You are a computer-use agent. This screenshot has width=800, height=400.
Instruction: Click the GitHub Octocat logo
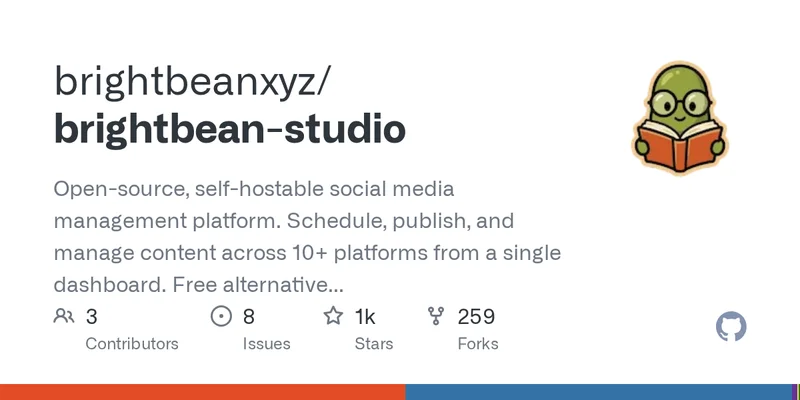[x=732, y=327]
